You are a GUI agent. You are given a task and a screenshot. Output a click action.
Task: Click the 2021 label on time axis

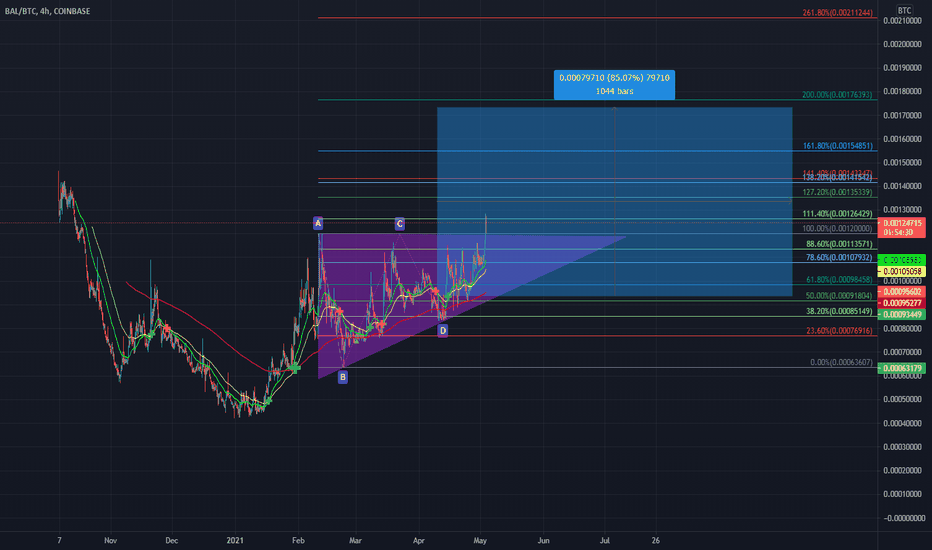pyautogui.click(x=235, y=540)
